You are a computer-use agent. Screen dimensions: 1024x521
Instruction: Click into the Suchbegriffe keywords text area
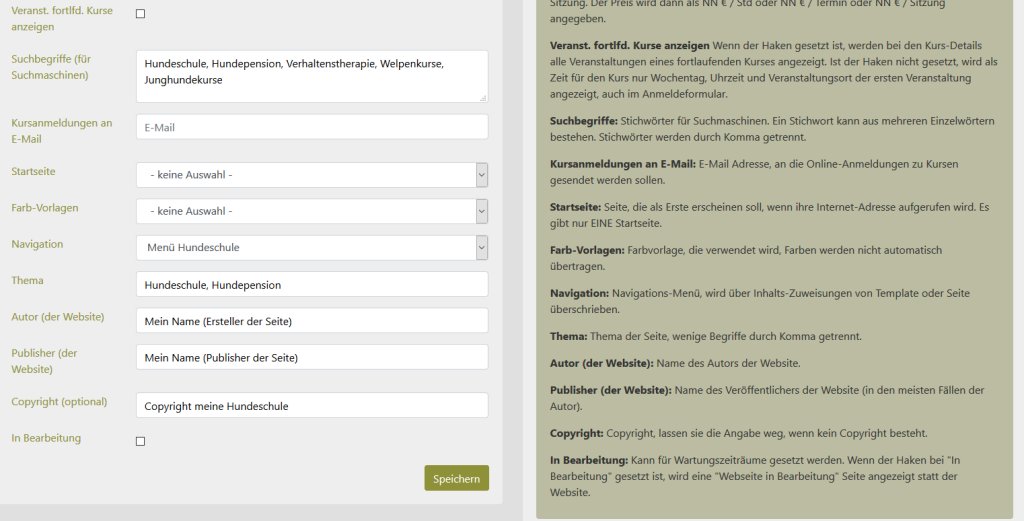(x=312, y=76)
